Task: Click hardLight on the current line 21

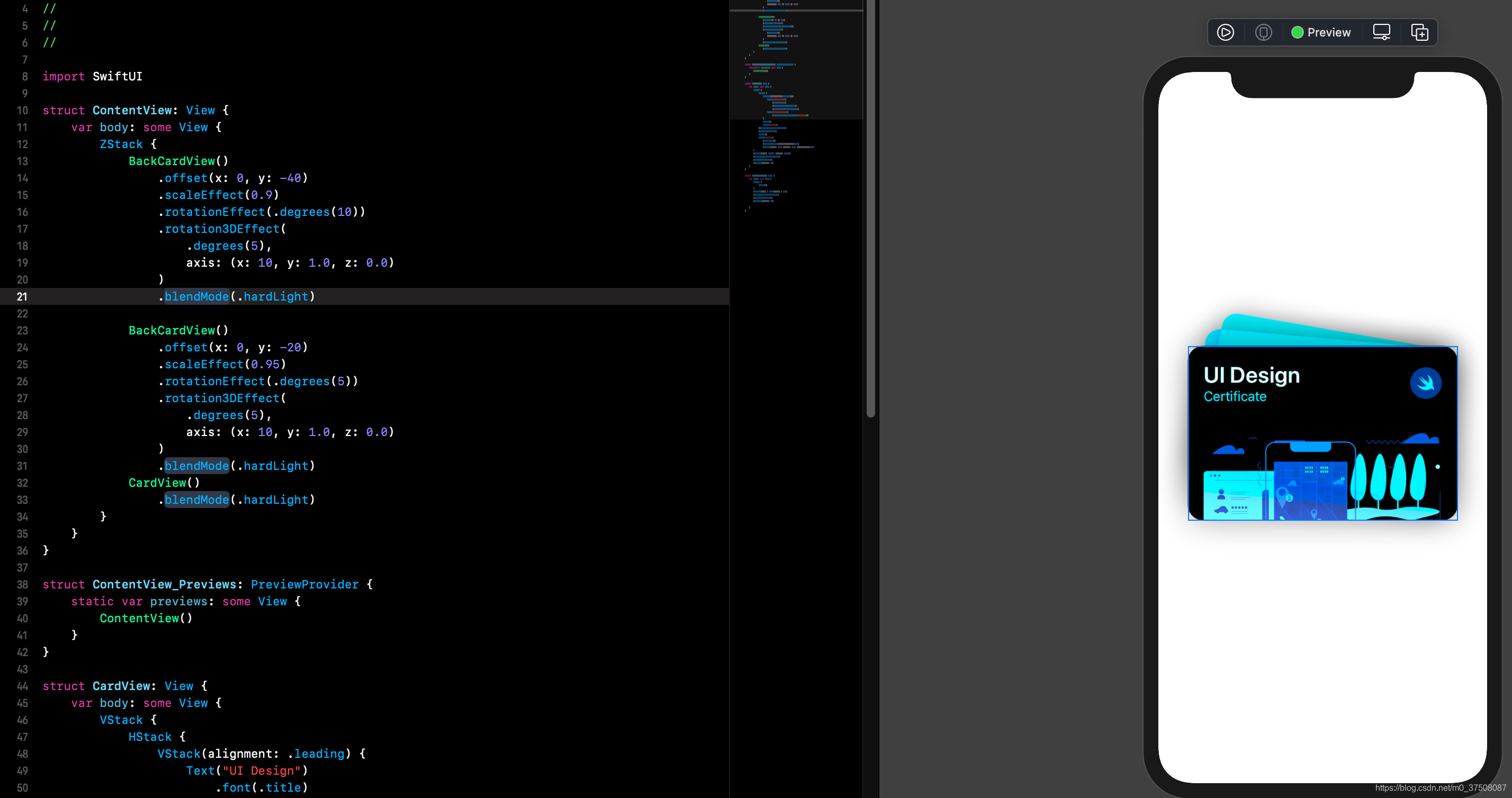Action: [x=276, y=297]
